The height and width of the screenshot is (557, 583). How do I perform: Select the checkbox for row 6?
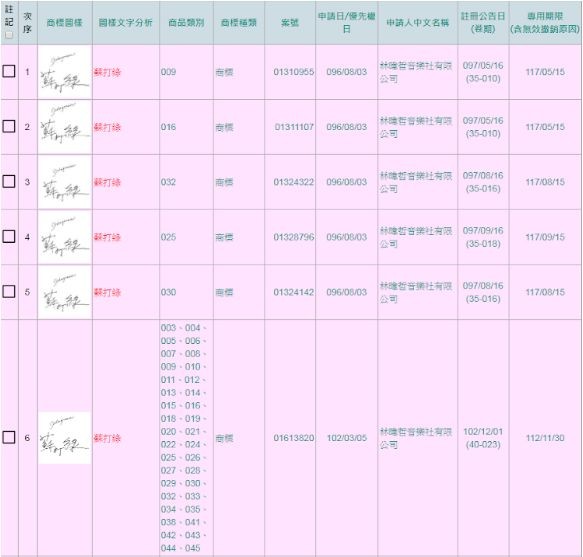(x=9, y=437)
